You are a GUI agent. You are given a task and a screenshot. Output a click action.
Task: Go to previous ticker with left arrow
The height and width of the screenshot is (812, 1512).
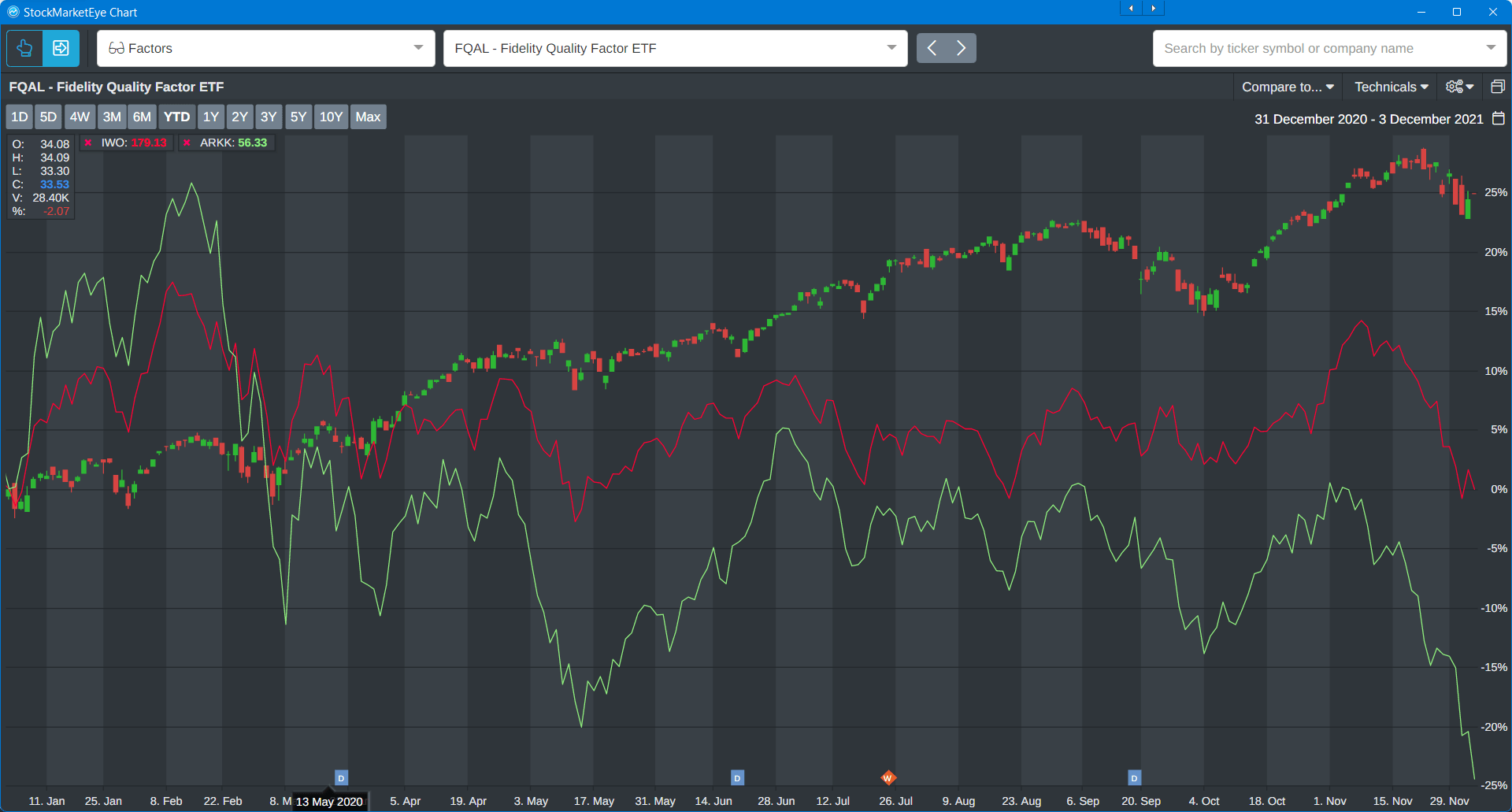[x=932, y=48]
